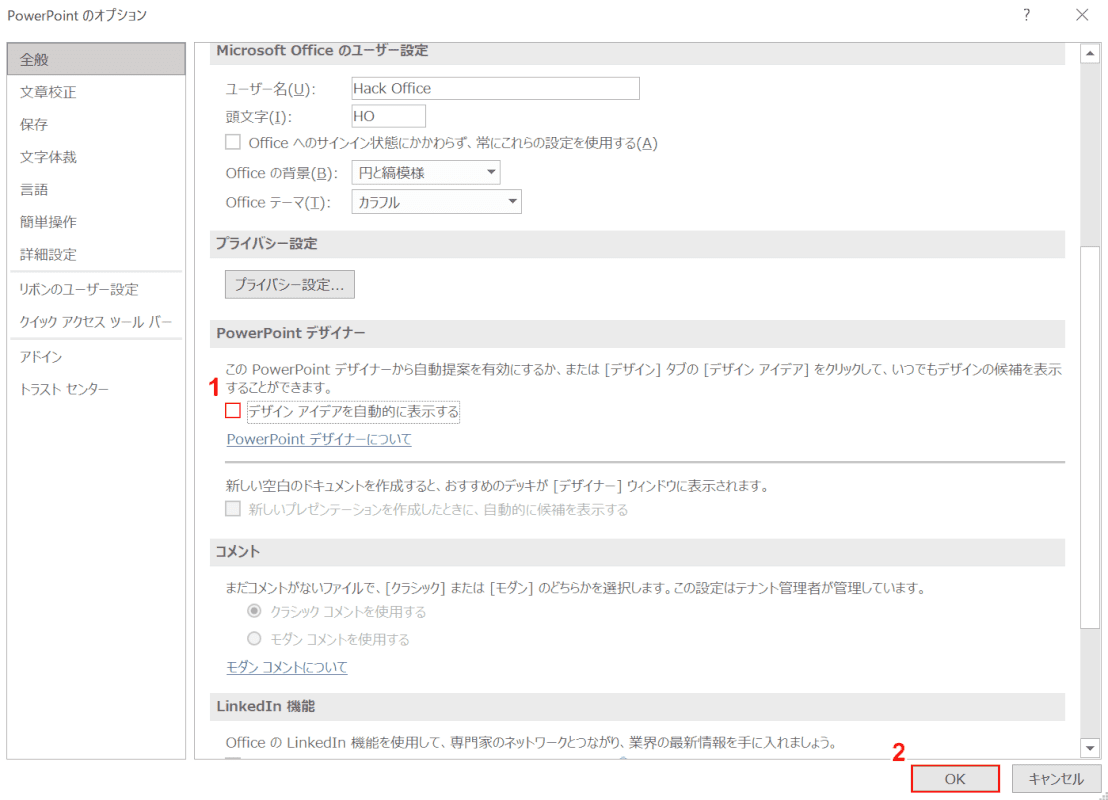Click the キャンセル button
1108x800 pixels.
click(1056, 779)
